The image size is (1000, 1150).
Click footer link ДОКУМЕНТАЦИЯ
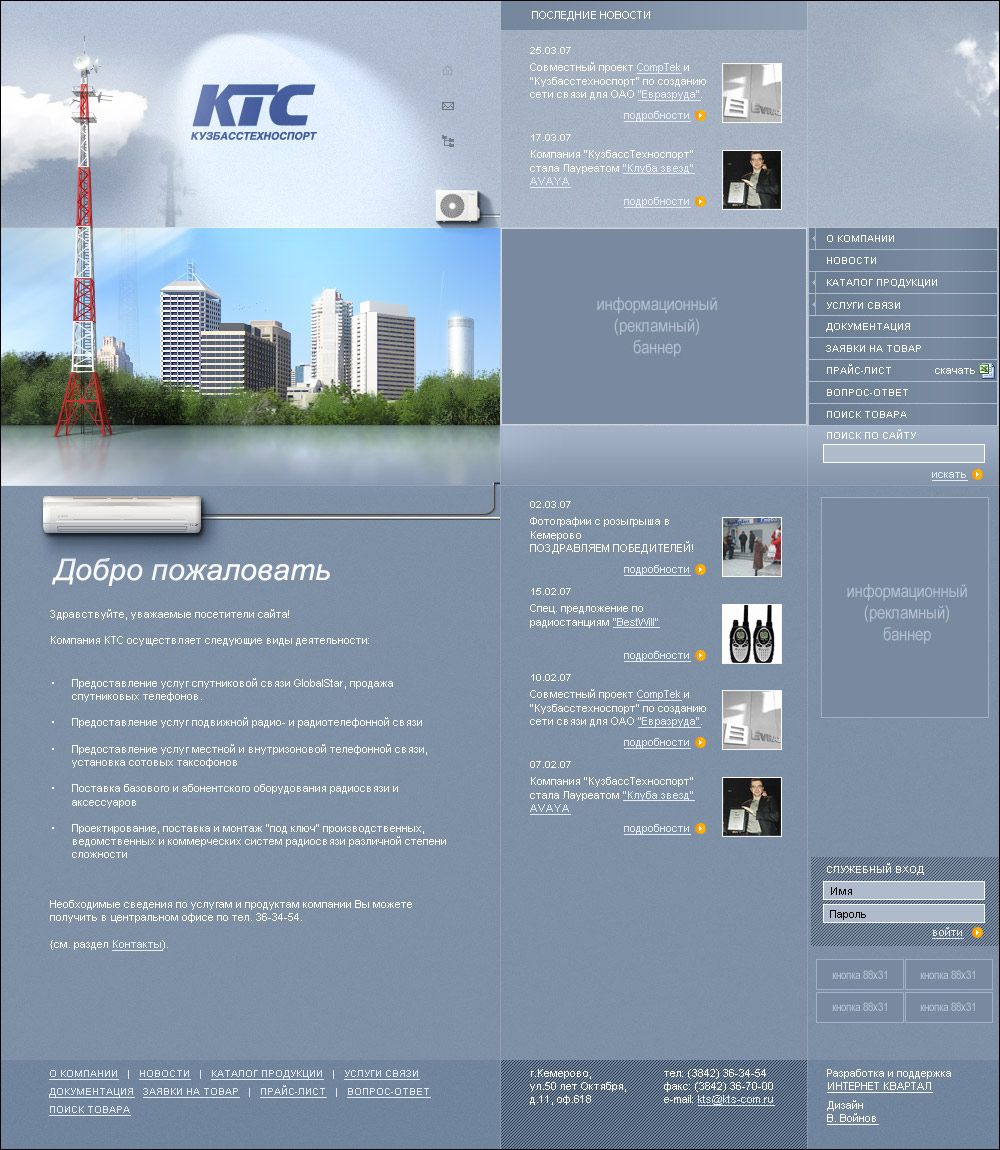(x=92, y=1091)
